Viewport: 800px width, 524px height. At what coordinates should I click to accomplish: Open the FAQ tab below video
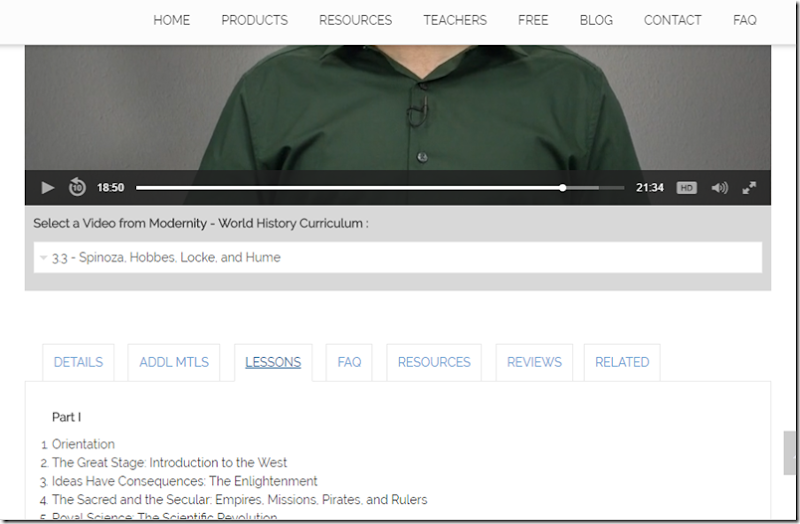pos(349,362)
